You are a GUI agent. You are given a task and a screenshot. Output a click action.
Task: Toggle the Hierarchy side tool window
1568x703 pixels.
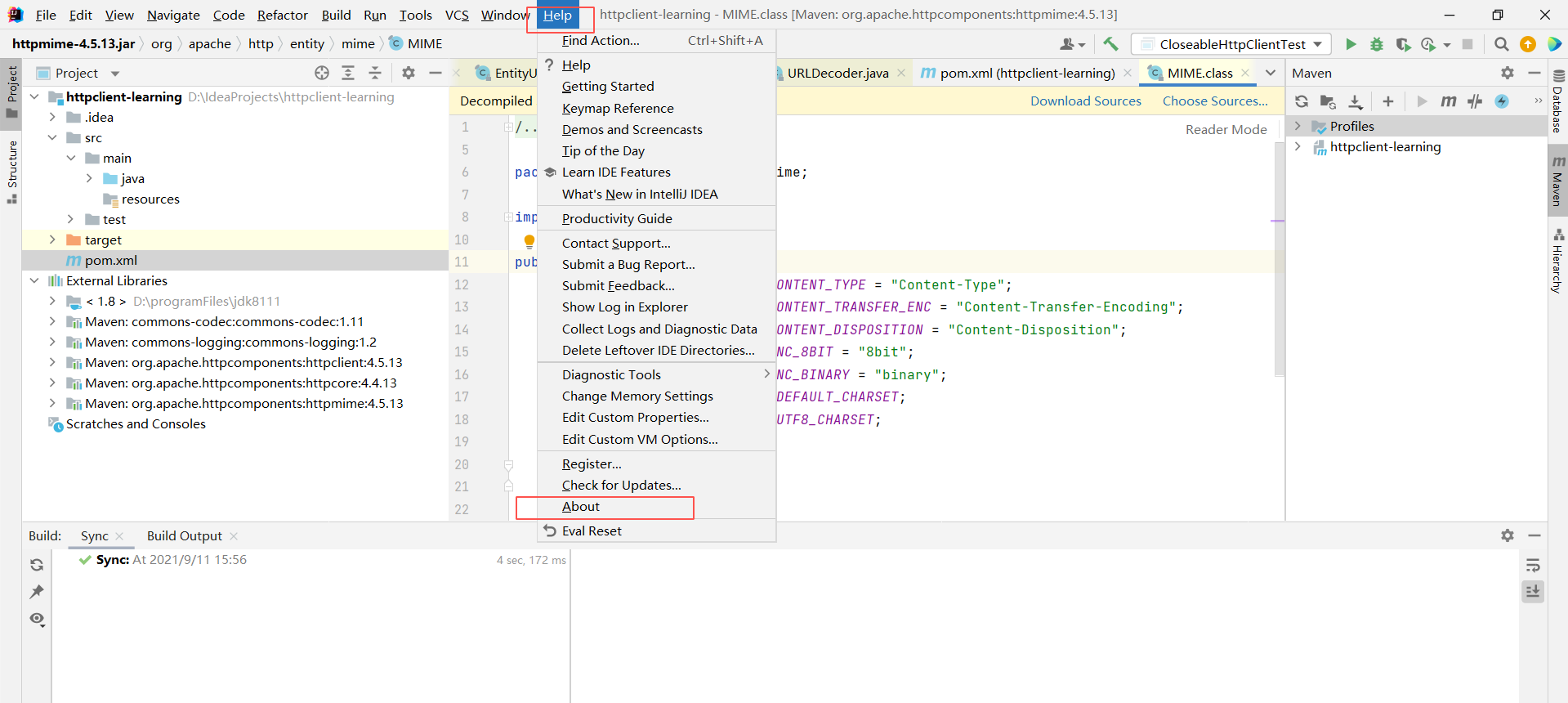tap(1557, 262)
